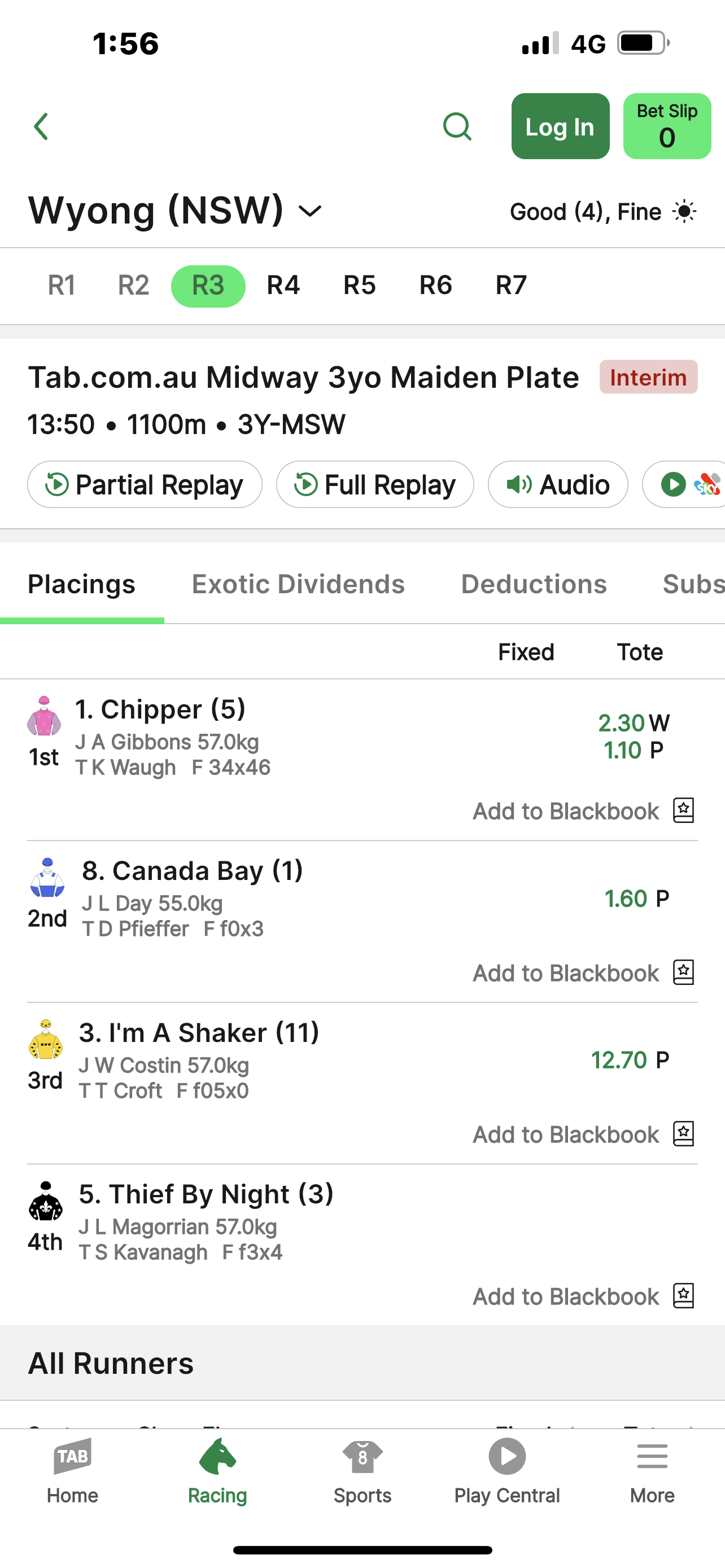Screen dimensions: 725x1568
Task: Switch to Exotic Dividends tab
Action: 298,584
